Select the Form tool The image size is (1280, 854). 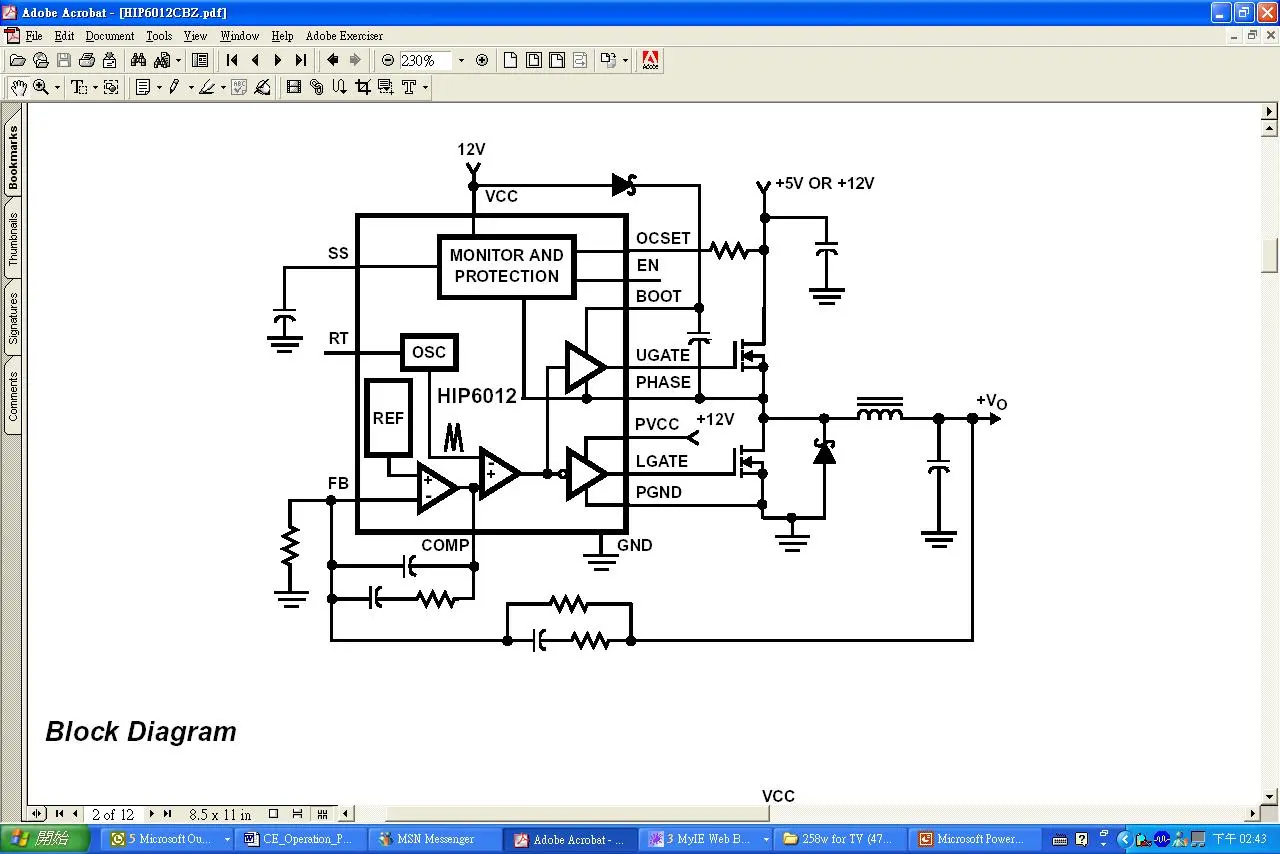[385, 87]
